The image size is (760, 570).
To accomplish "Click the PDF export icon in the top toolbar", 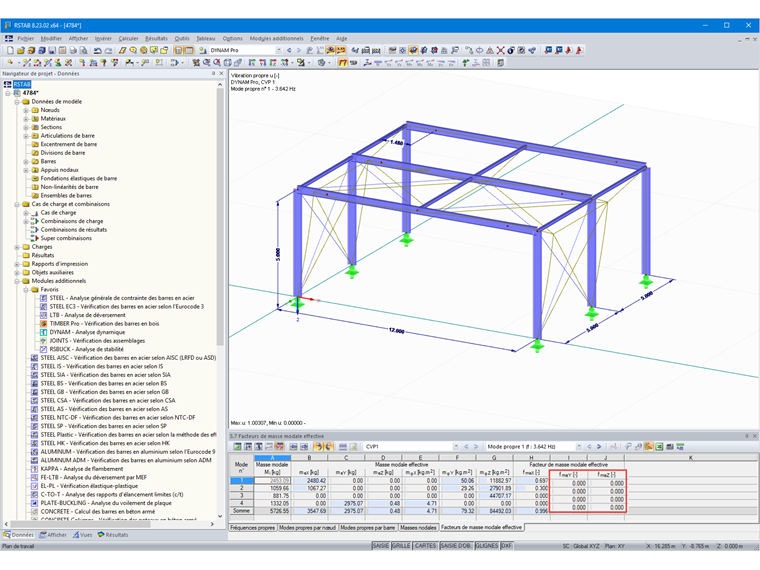I will click(x=579, y=50).
